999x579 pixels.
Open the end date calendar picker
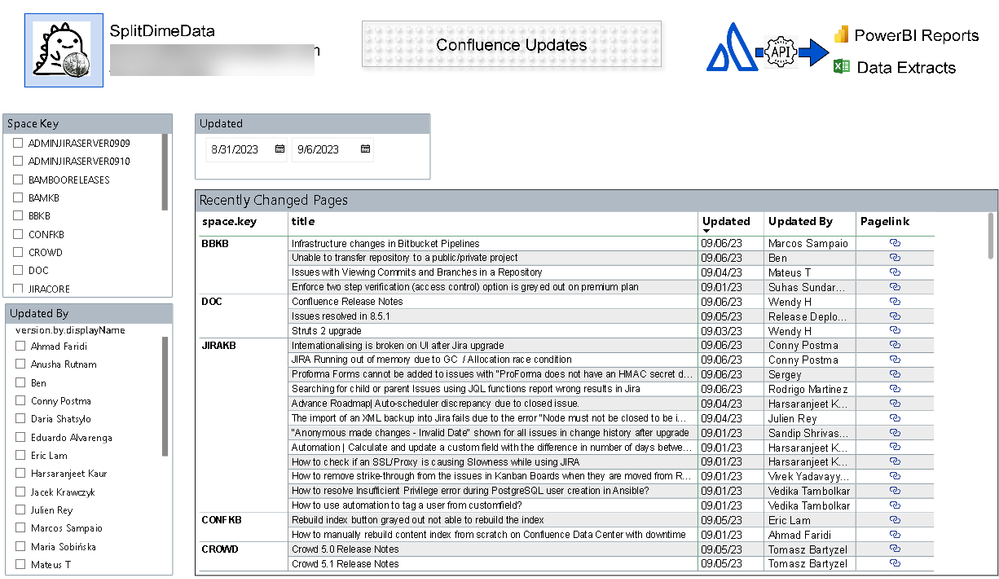point(365,148)
